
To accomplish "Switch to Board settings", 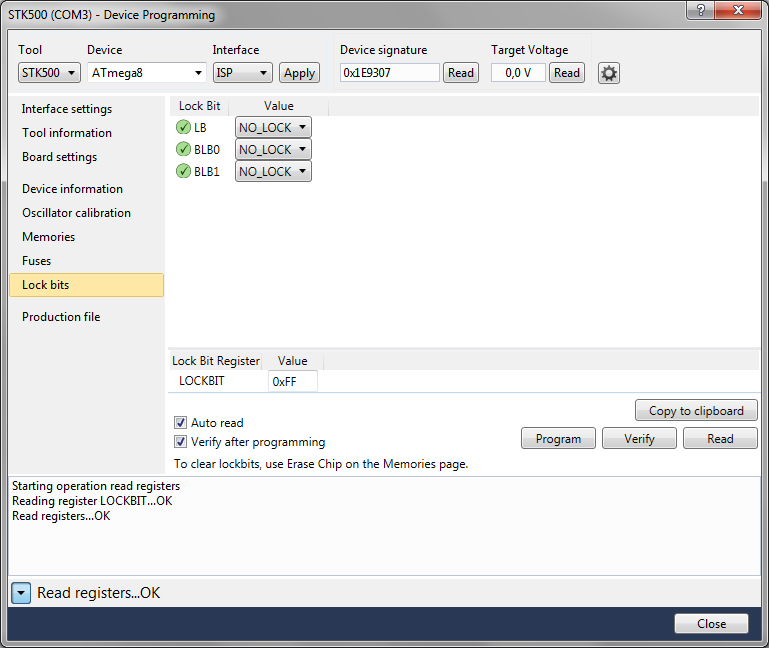I will pos(59,157).
